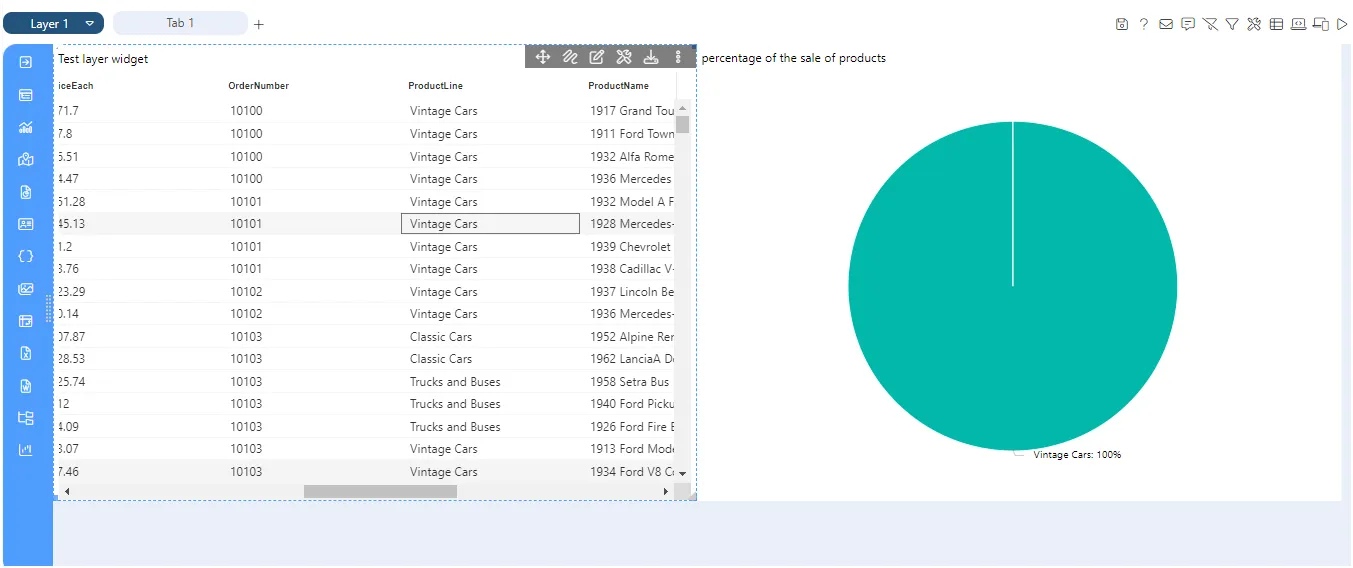Select the map widget icon in sidebar
Screen dimensions: 1353x568
point(26,159)
